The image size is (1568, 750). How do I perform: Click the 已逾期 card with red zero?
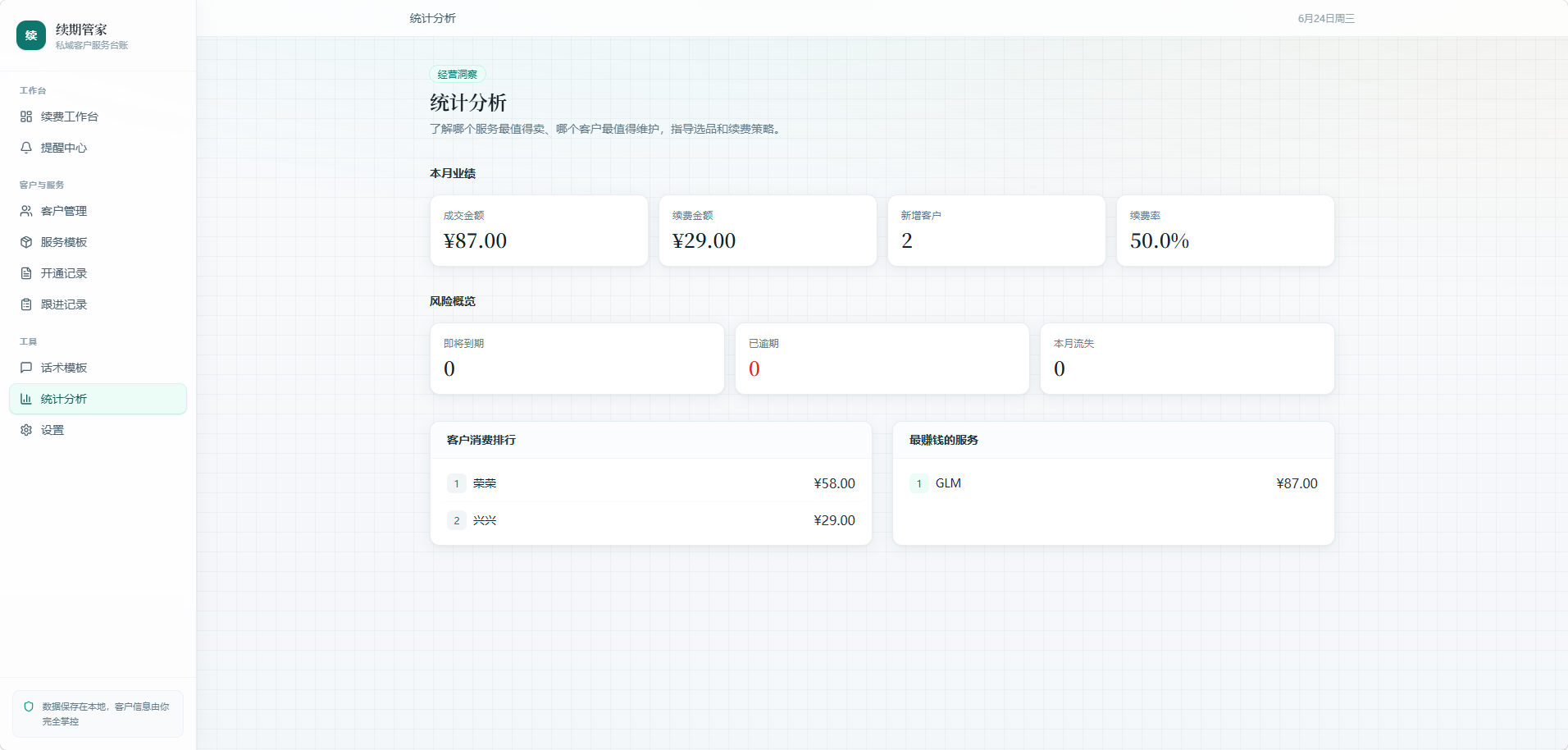pyautogui.click(x=882, y=359)
